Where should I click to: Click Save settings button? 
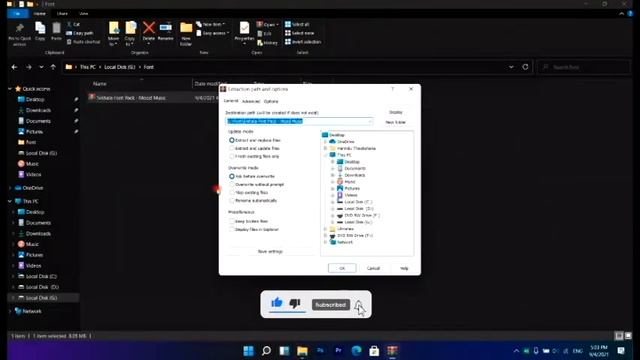point(270,251)
